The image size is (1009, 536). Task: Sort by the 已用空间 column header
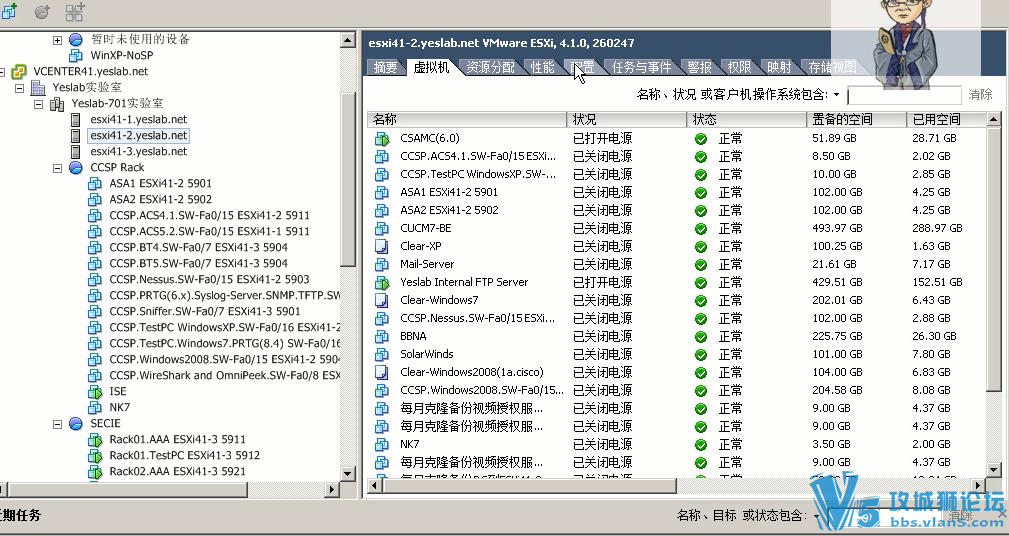tap(946, 119)
